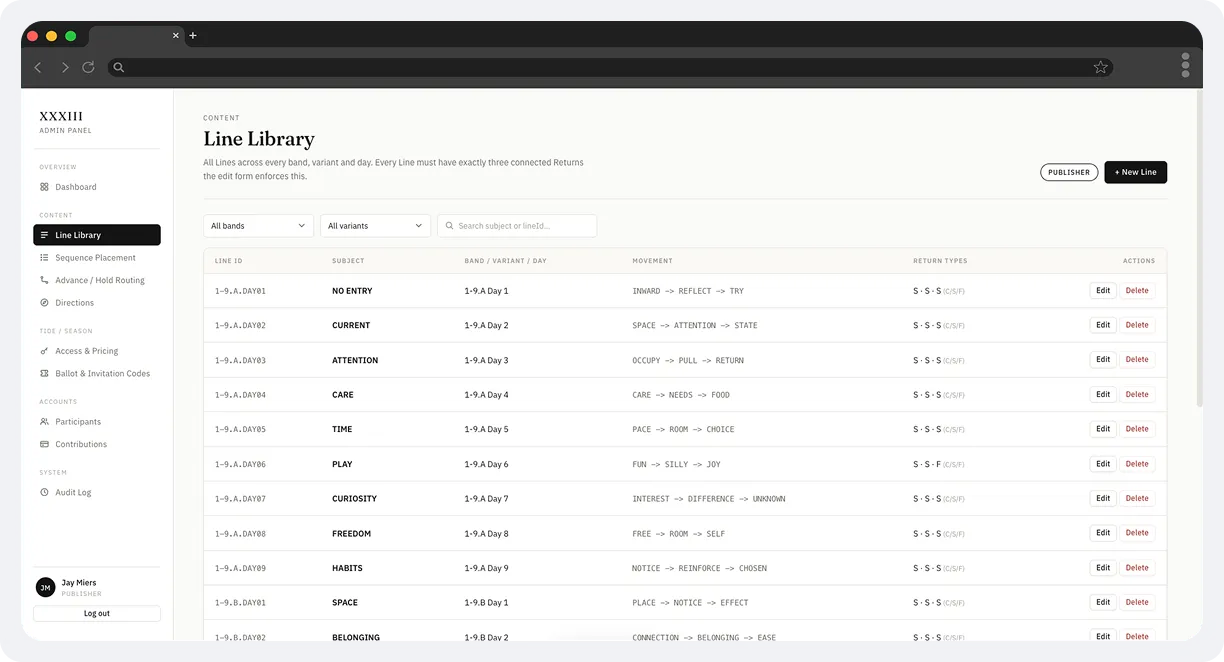Click the browser back arrow
This screenshot has height=662, width=1224.
(x=38, y=67)
